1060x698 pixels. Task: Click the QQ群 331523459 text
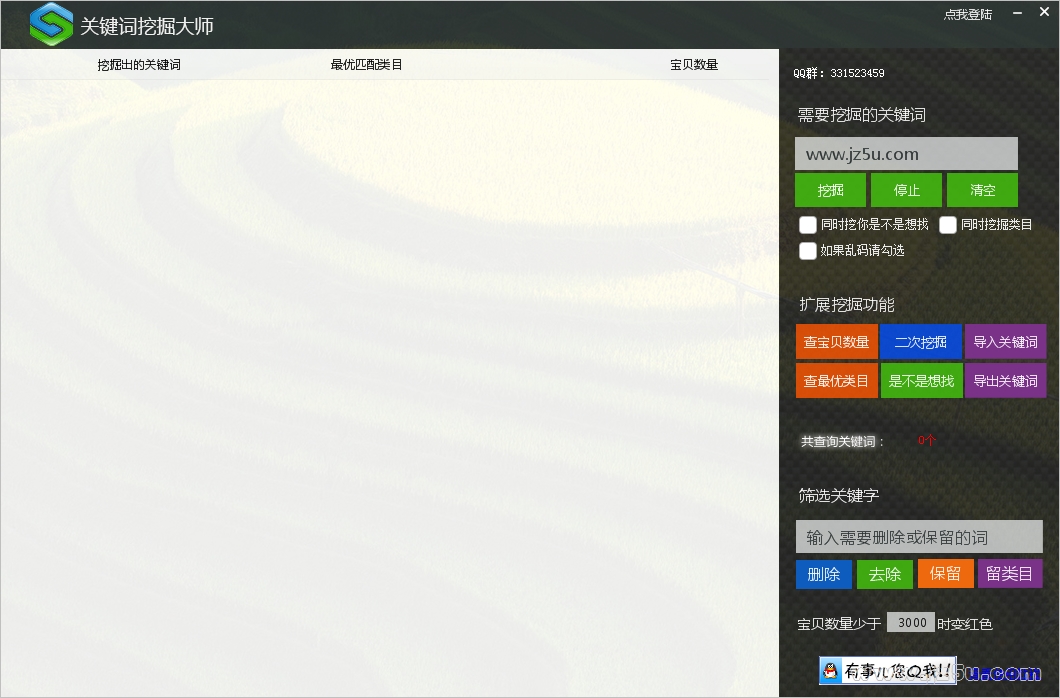(838, 73)
